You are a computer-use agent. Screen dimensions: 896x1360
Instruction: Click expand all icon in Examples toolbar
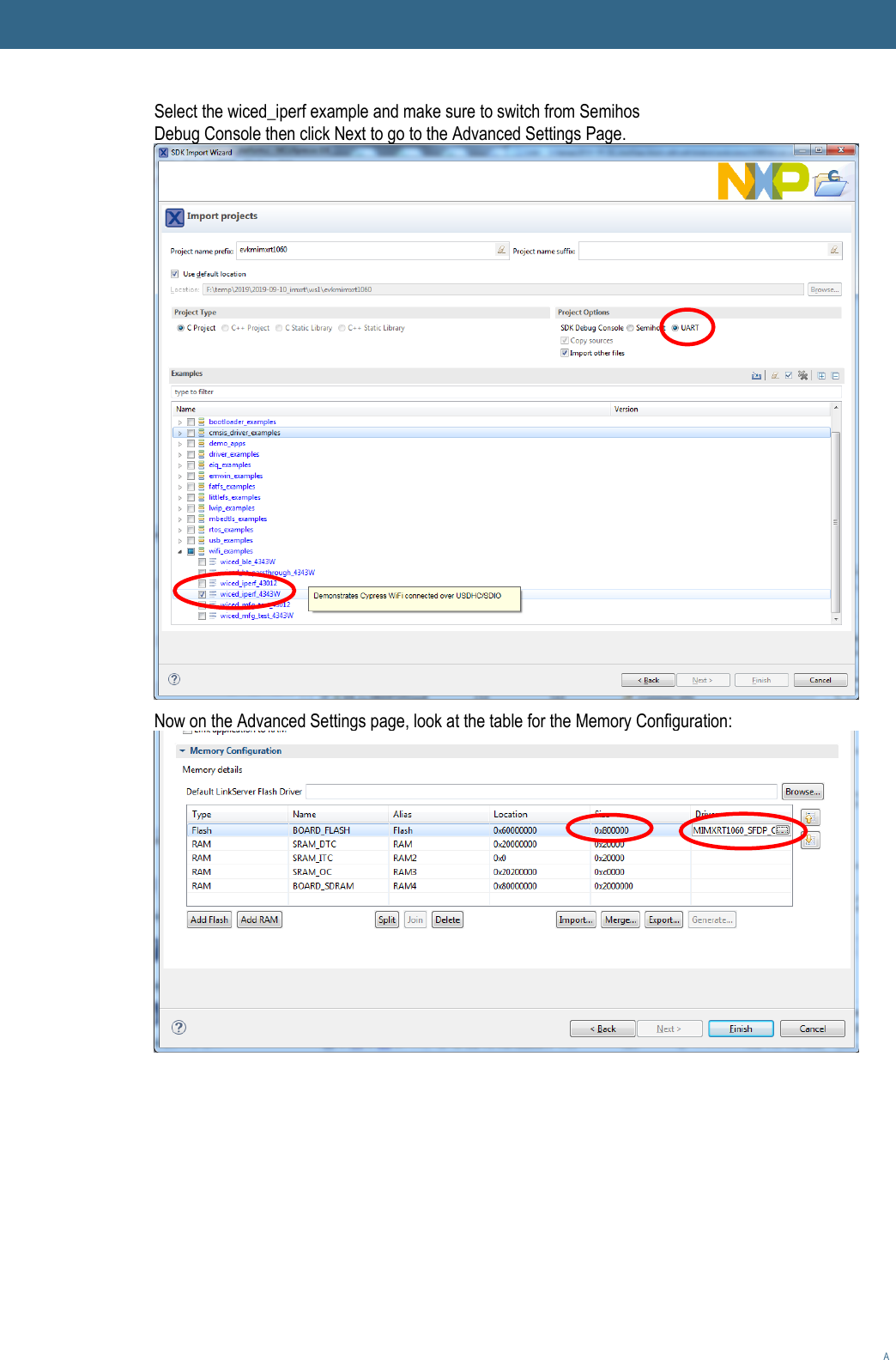click(x=821, y=375)
